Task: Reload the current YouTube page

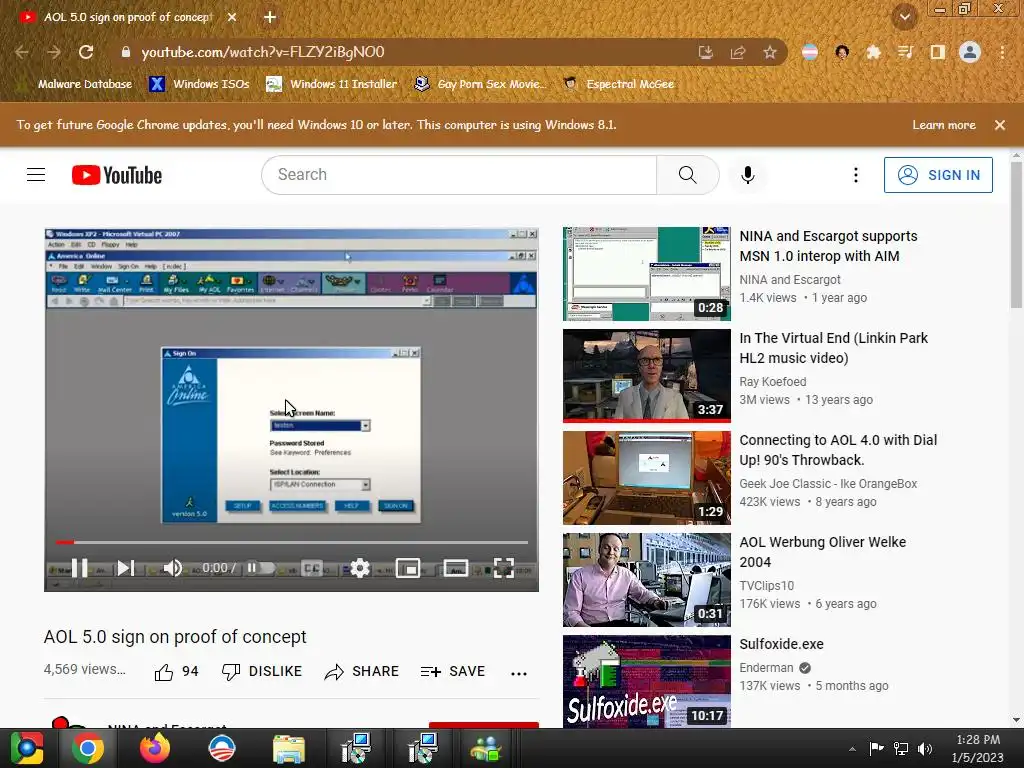Action: 86,52
